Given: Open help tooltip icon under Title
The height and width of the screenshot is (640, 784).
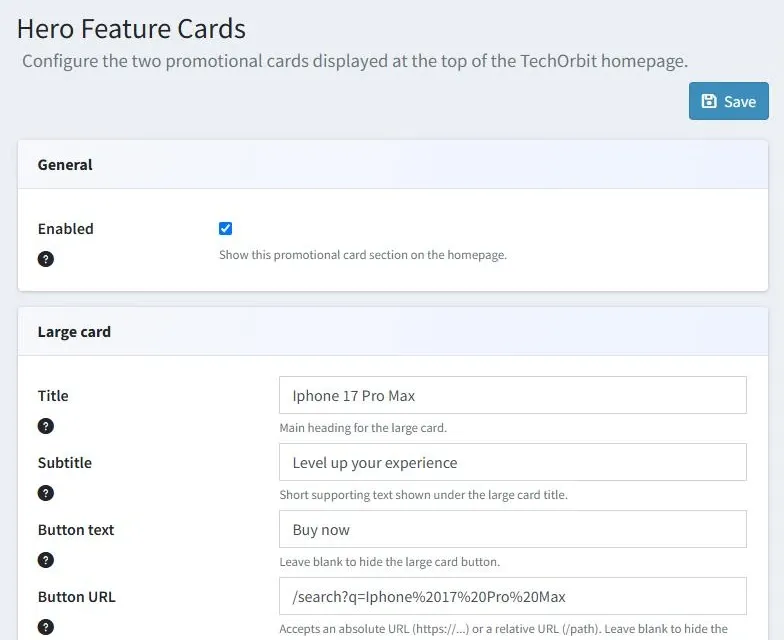Looking at the screenshot, I should [46, 426].
